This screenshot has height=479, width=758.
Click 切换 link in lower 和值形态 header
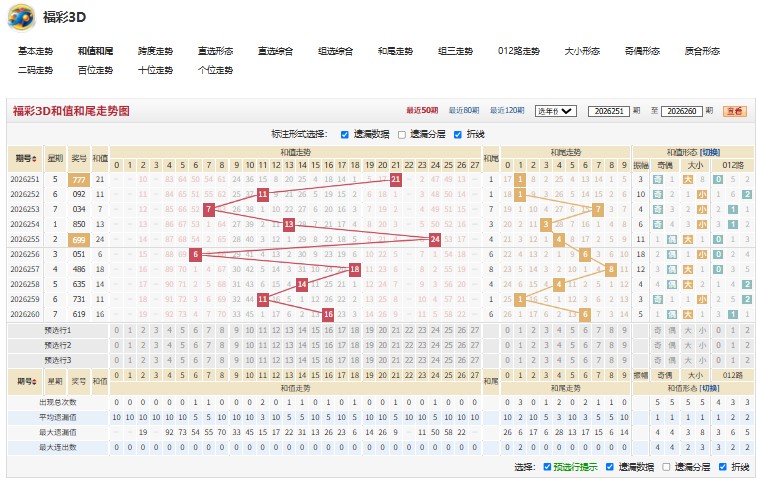point(710,388)
